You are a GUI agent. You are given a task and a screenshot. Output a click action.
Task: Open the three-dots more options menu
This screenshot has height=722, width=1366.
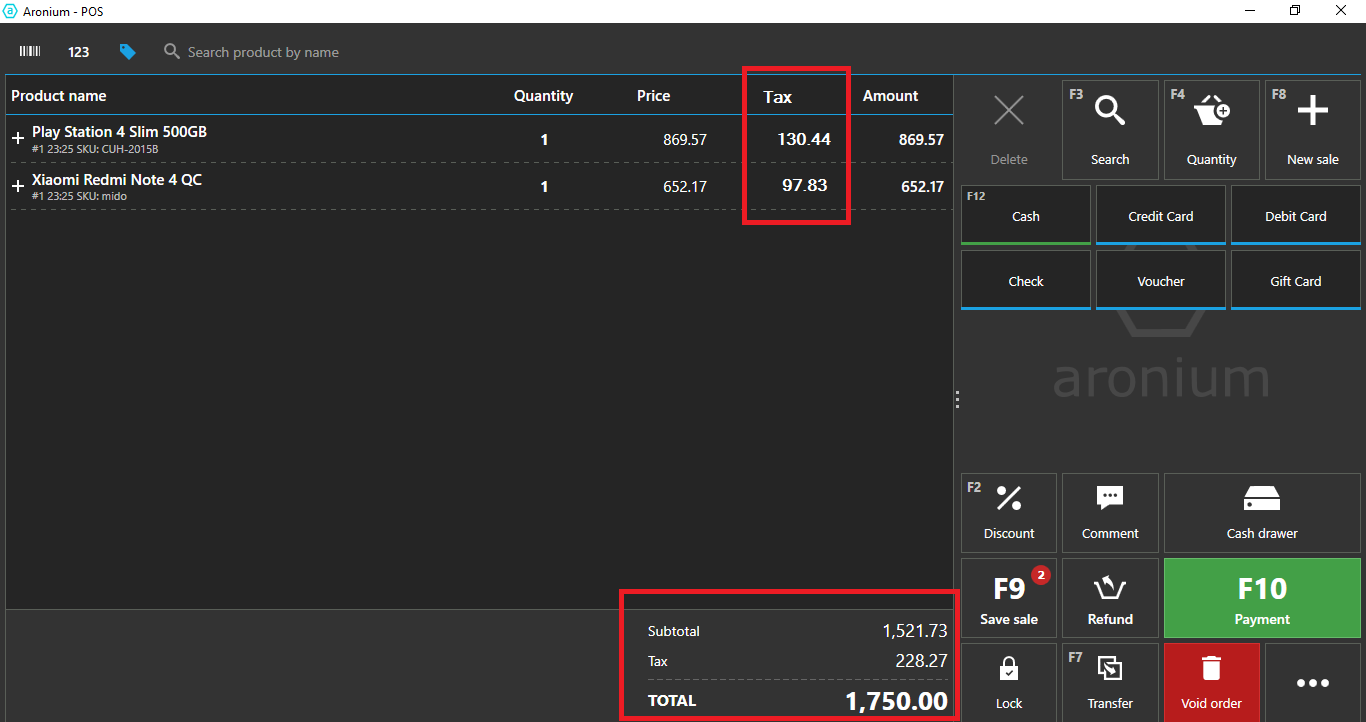click(1312, 683)
